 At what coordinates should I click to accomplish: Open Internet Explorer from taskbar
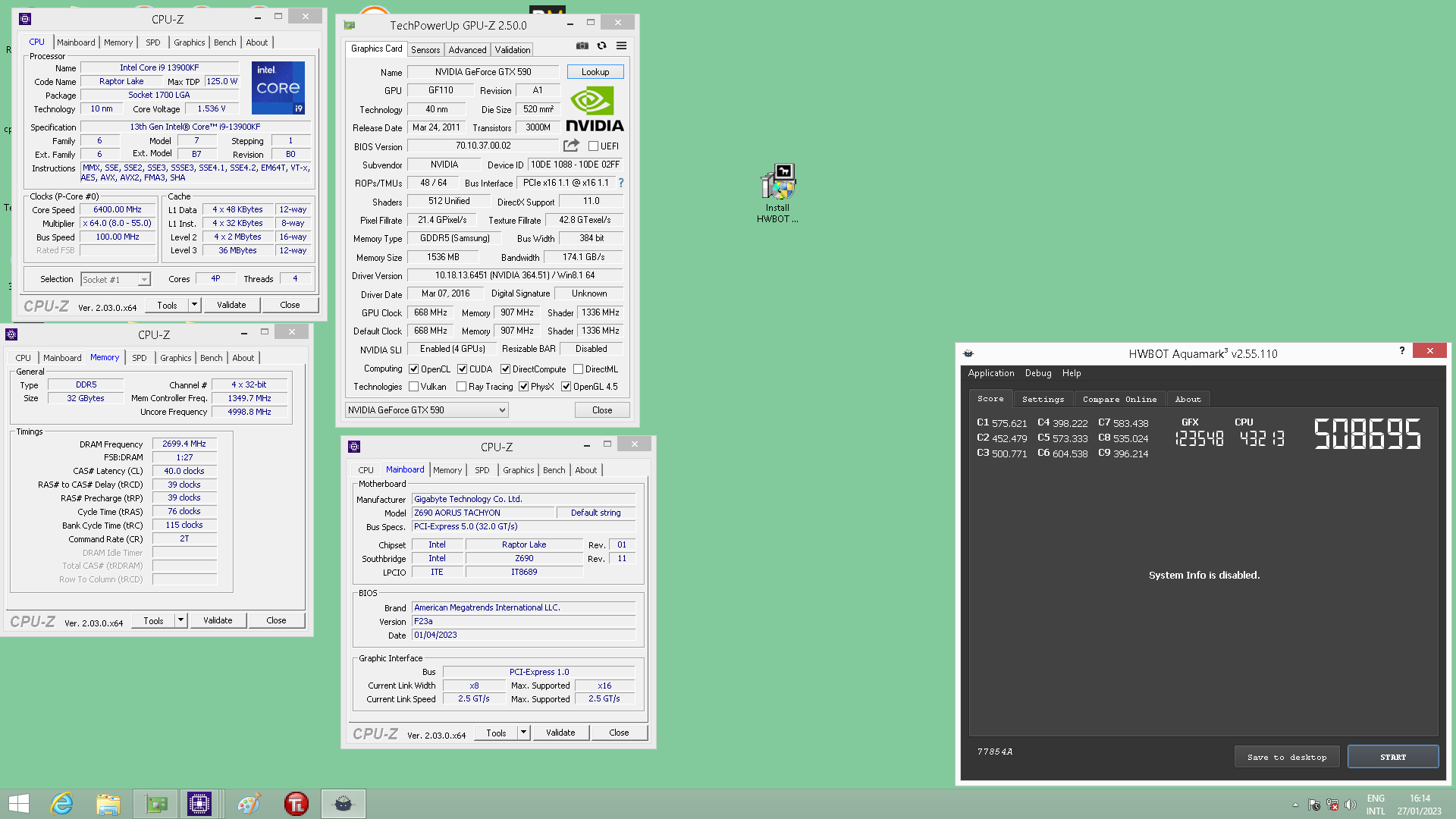[x=61, y=804]
